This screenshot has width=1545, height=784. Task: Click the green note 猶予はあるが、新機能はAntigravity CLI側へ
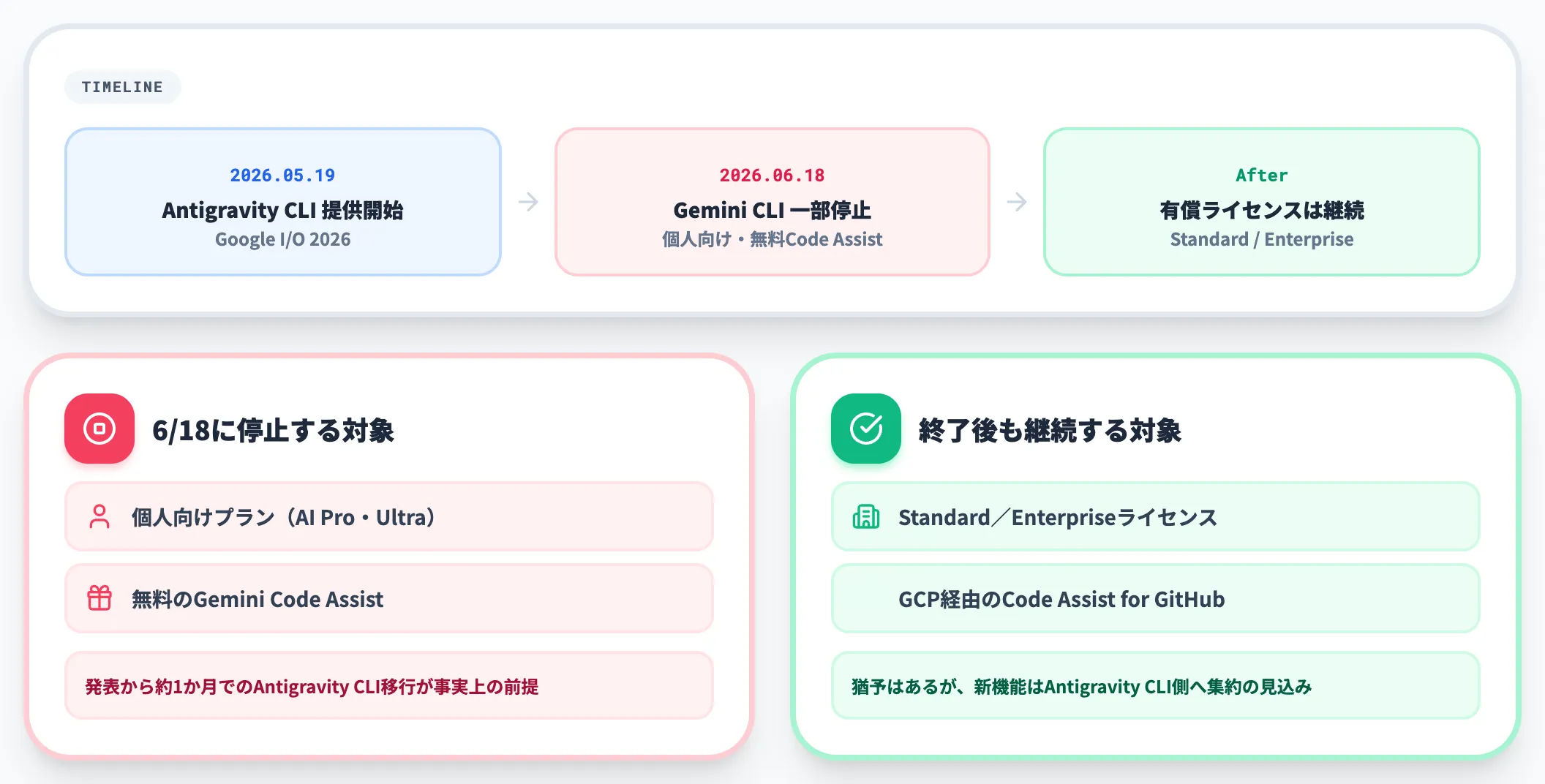click(1156, 686)
